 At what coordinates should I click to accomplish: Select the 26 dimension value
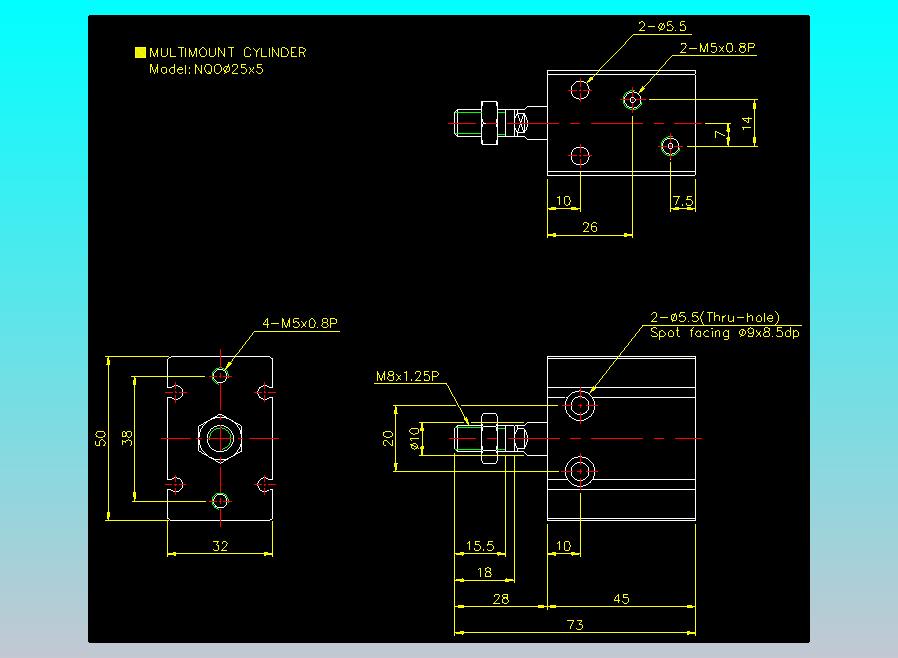(x=590, y=227)
